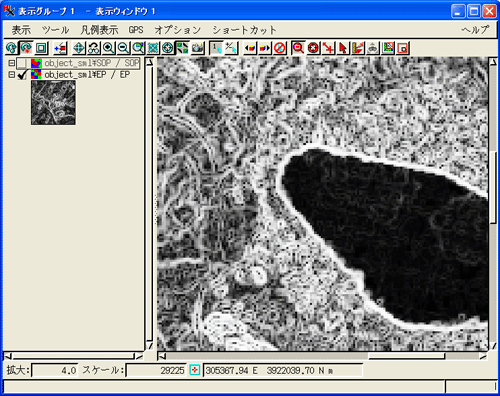Click the small red crosshair coordinate button
The height and width of the screenshot is (396, 500).
(195, 370)
